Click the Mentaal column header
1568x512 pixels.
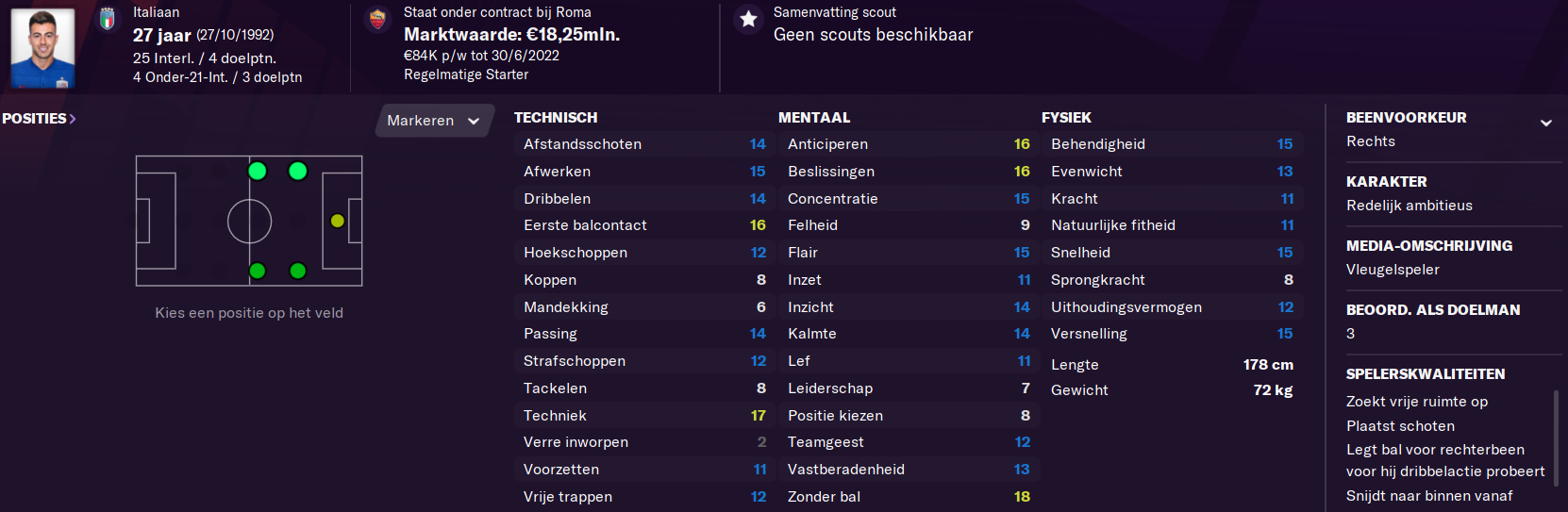[814, 118]
